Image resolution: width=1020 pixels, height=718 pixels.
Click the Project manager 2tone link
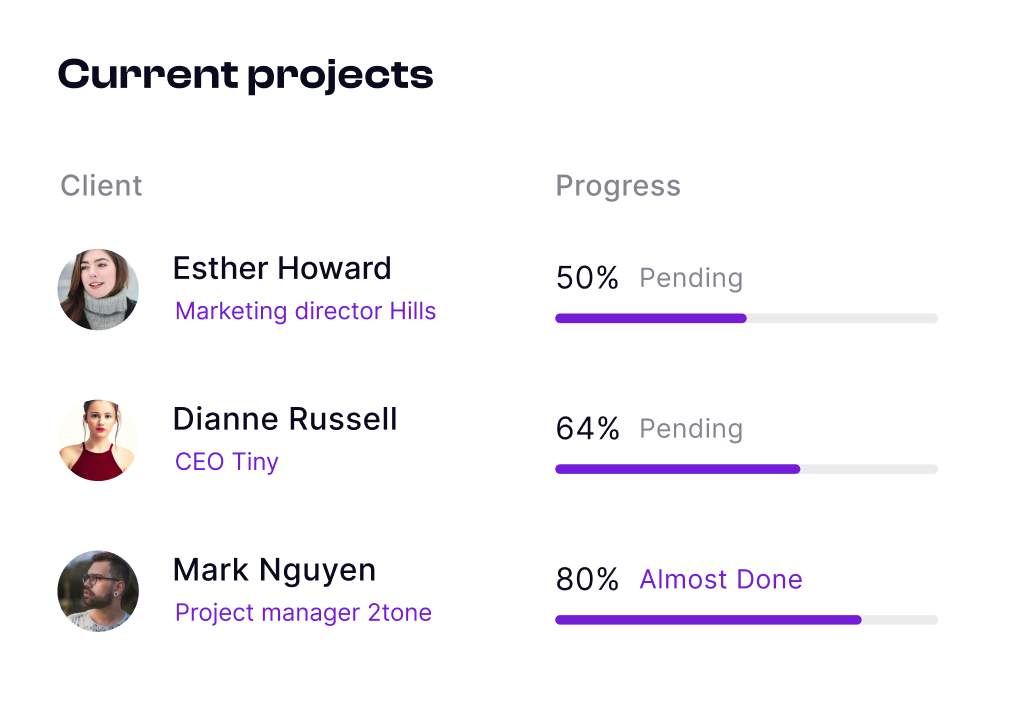303,612
